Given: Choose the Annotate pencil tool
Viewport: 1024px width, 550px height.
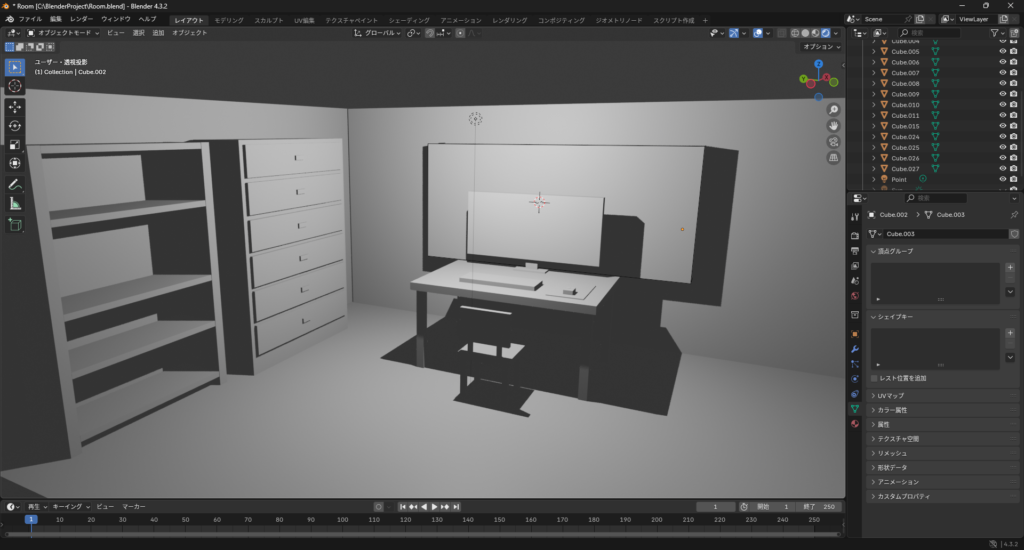Looking at the screenshot, I should (15, 185).
